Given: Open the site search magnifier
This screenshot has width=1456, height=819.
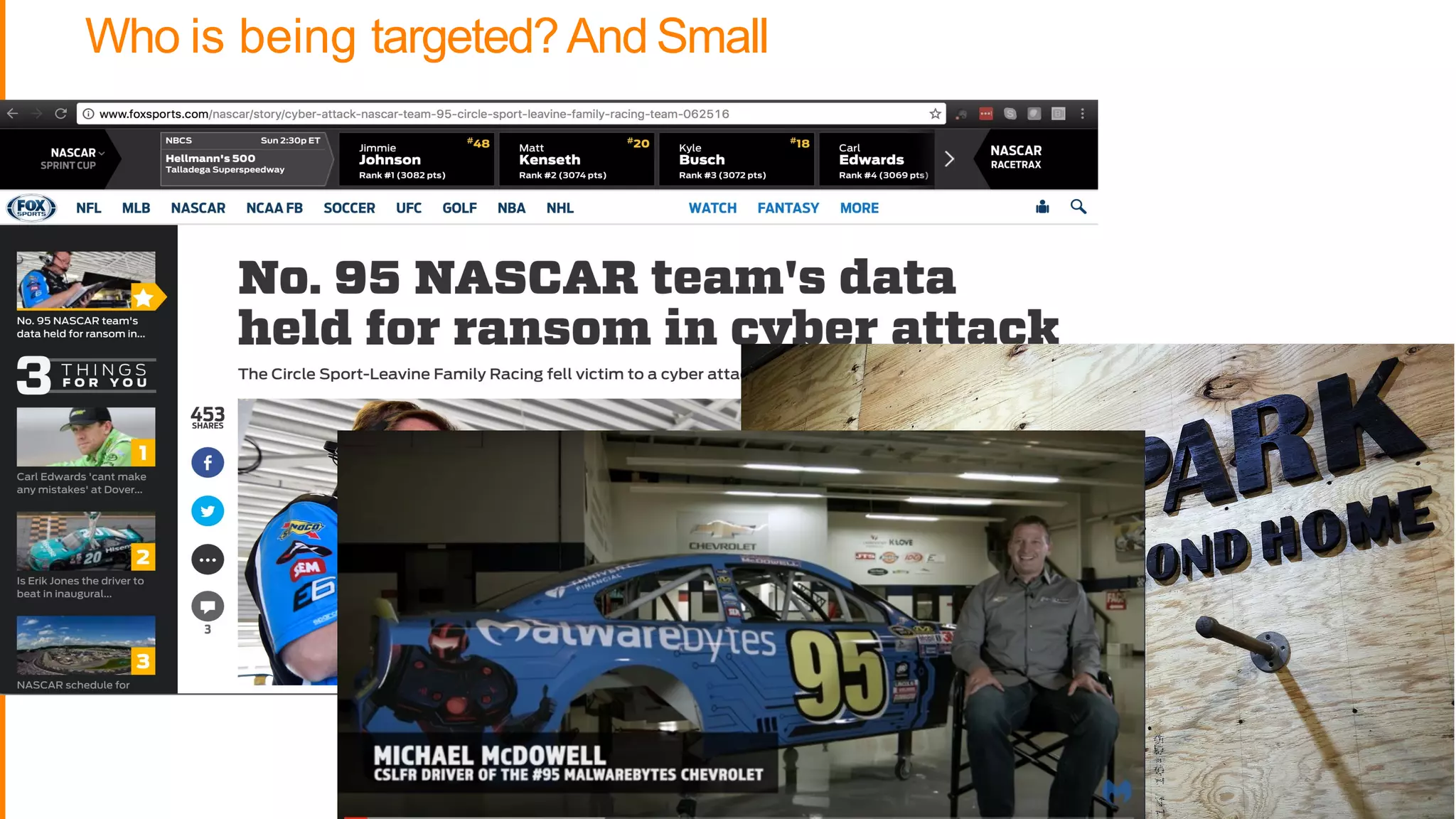Looking at the screenshot, I should [1078, 207].
